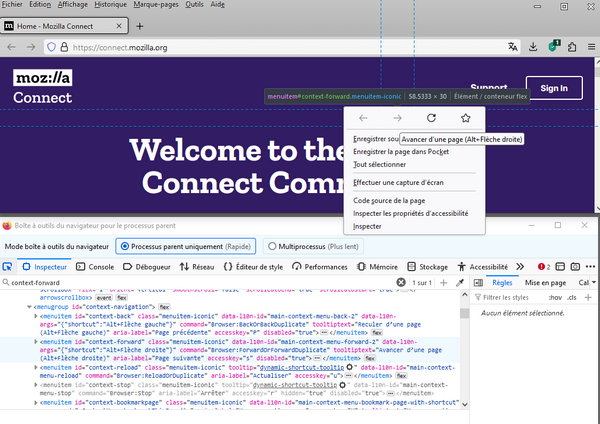Toggle :hov pseudo-class panel
The height and width of the screenshot is (424, 600).
tap(555, 297)
